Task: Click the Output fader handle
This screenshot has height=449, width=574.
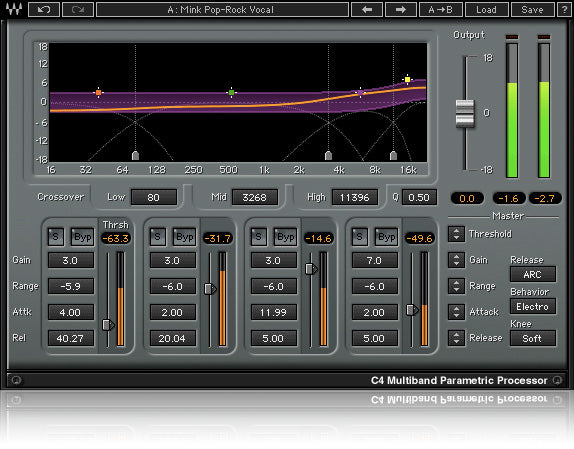Action: 465,113
